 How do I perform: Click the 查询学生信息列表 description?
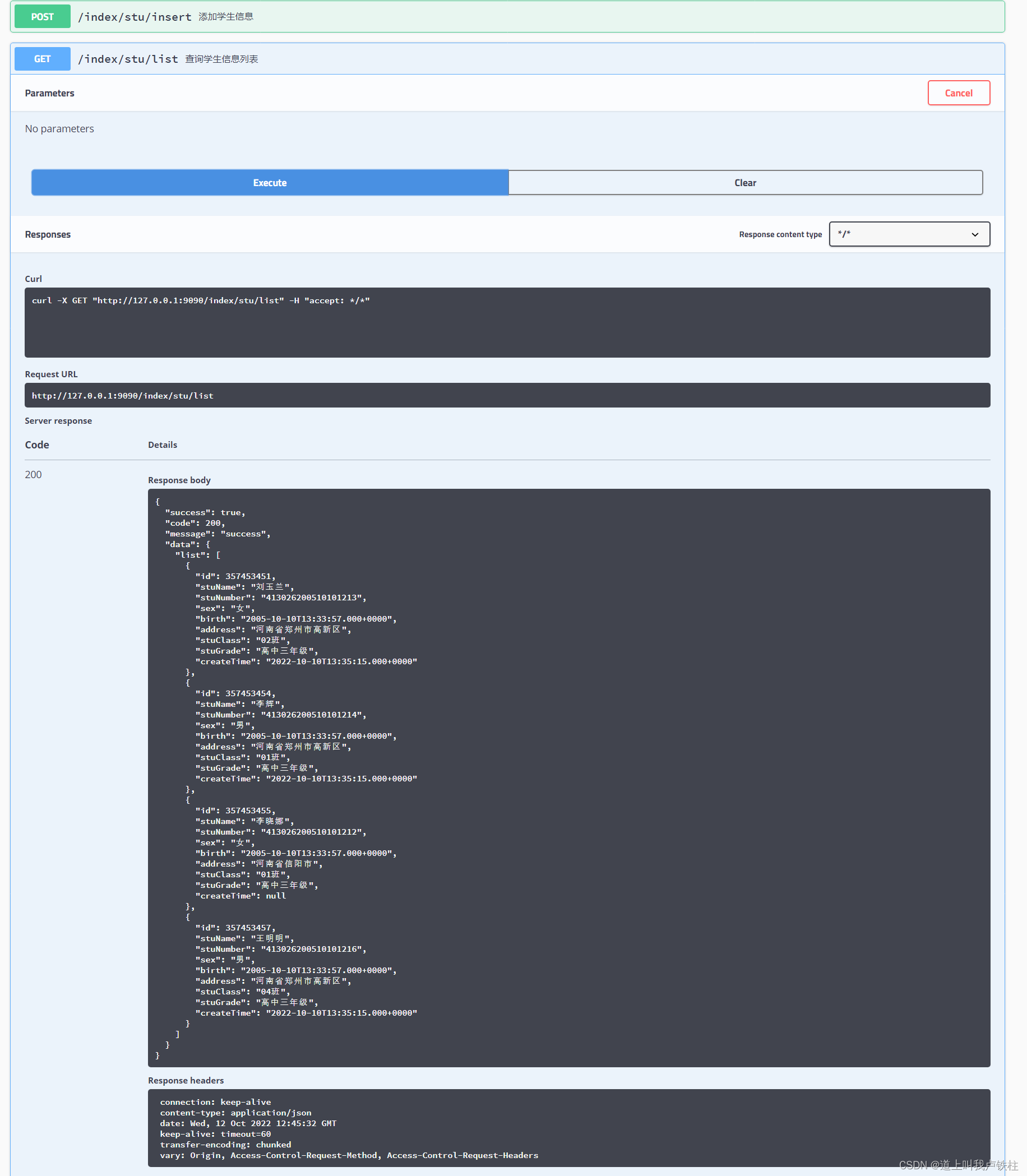(x=222, y=59)
